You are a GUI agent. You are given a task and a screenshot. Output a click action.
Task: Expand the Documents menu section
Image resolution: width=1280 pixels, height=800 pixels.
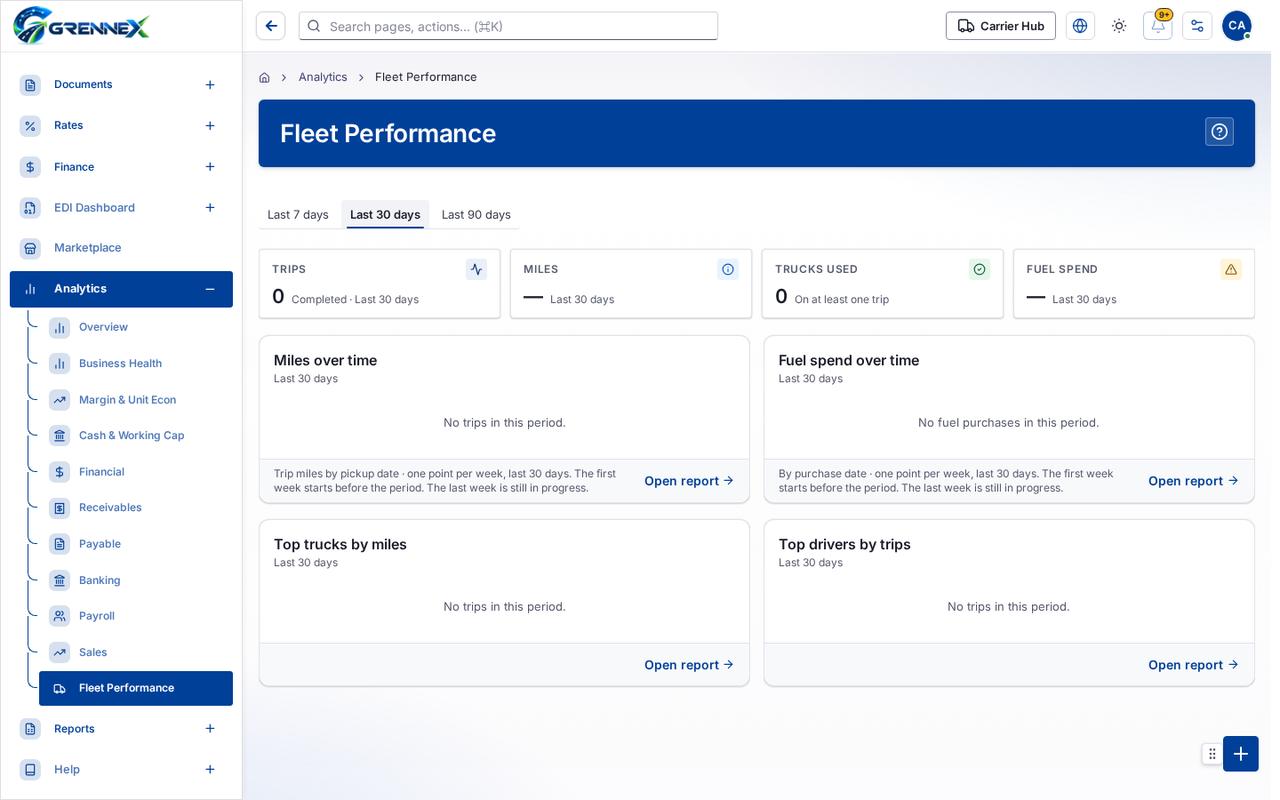click(210, 85)
